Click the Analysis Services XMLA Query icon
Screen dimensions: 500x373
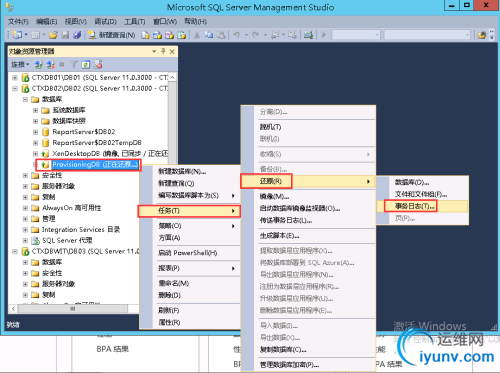coord(181,35)
